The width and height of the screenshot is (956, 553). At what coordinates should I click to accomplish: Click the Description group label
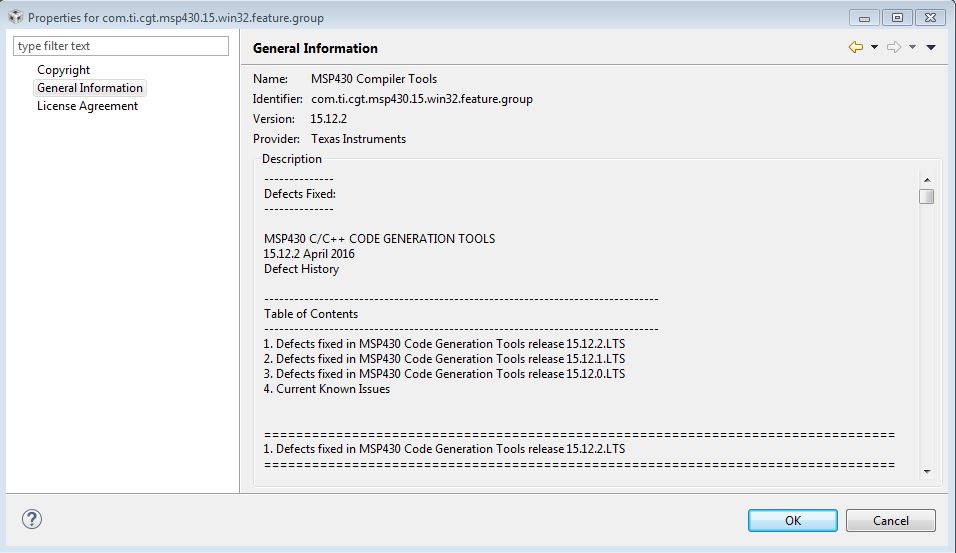[291, 159]
